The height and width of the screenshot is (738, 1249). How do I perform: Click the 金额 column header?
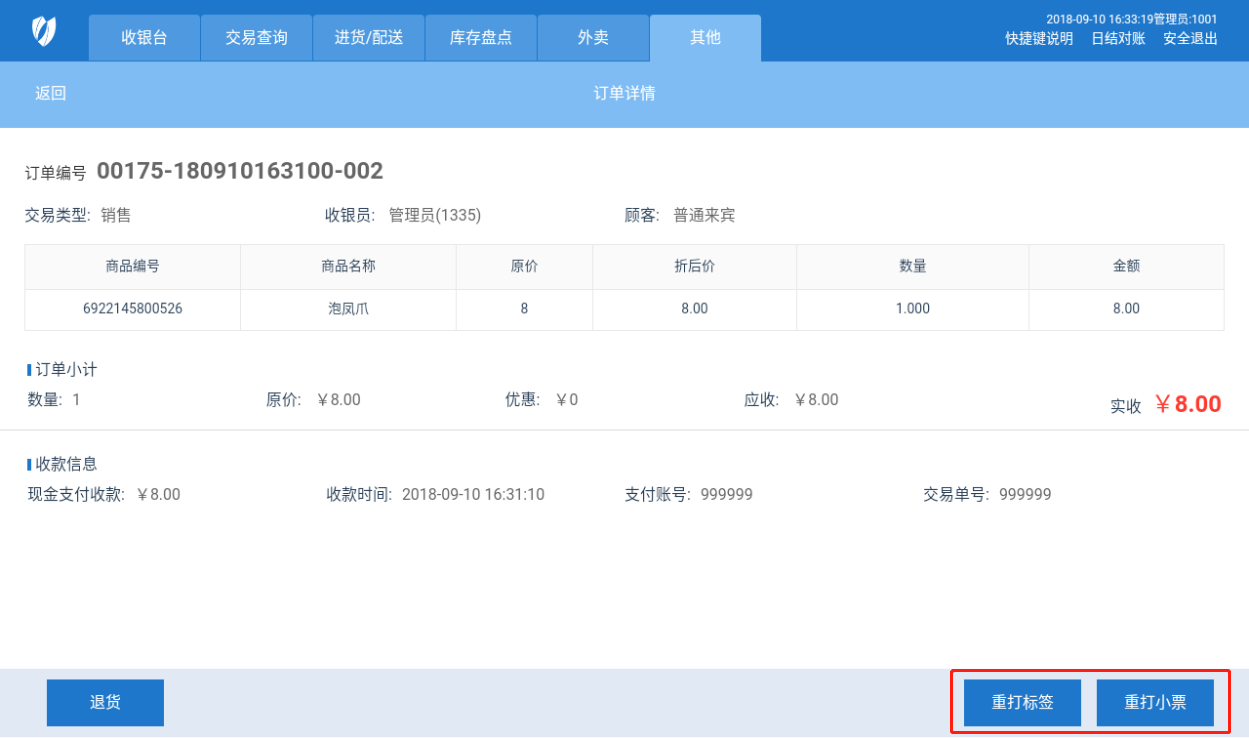(x=1126, y=267)
